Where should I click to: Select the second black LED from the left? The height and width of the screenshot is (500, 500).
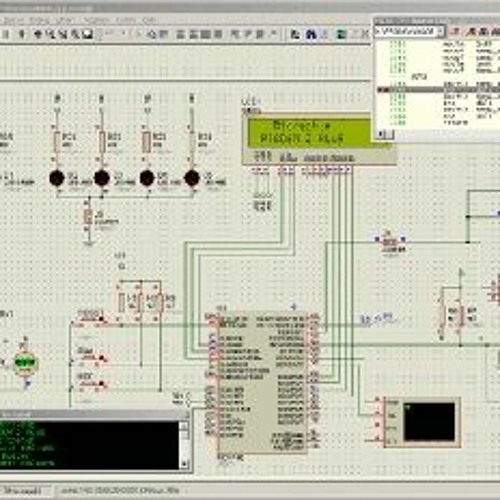[102, 178]
